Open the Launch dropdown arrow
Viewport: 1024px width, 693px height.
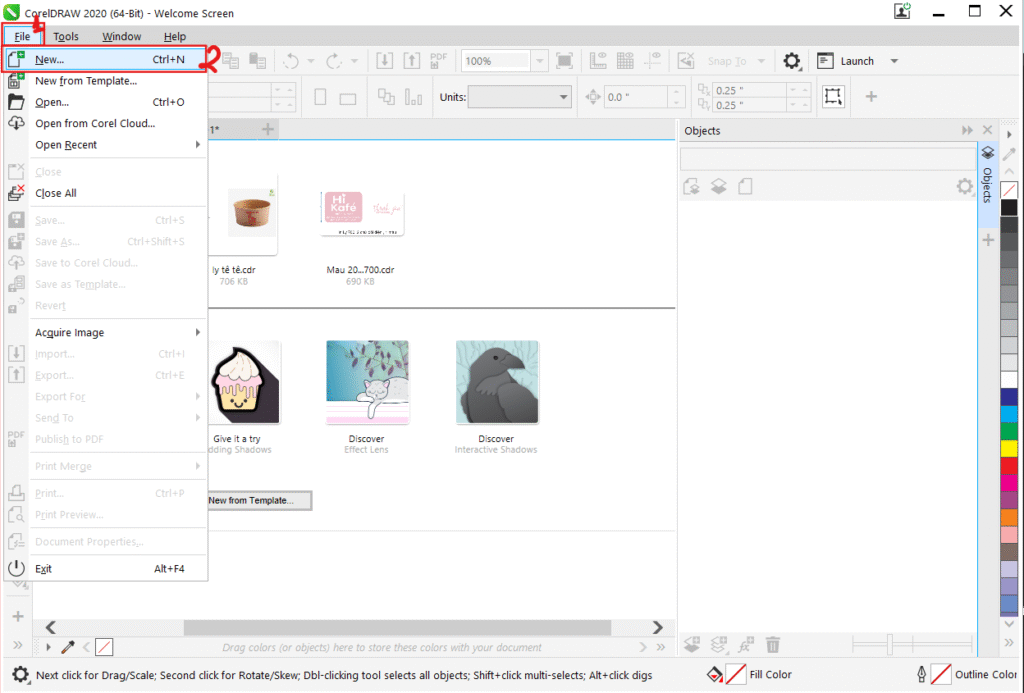[x=895, y=61]
